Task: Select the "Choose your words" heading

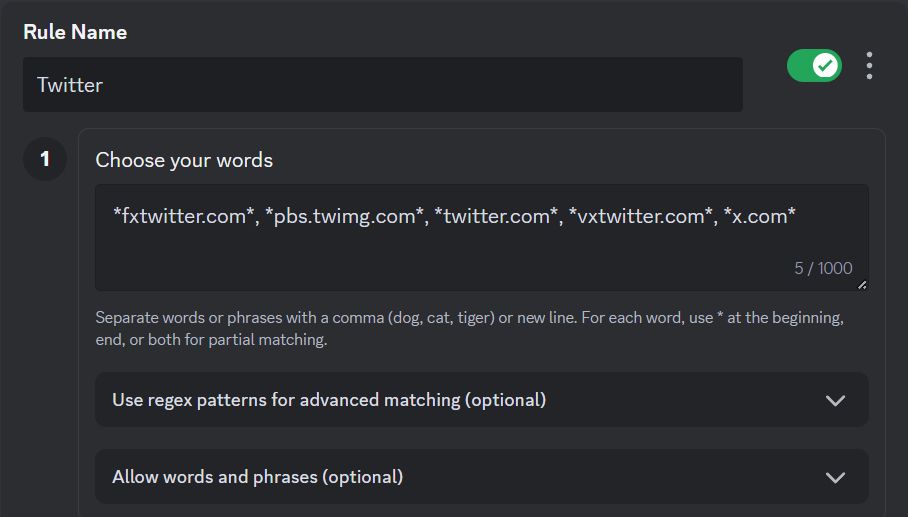Action: pyautogui.click(x=184, y=160)
